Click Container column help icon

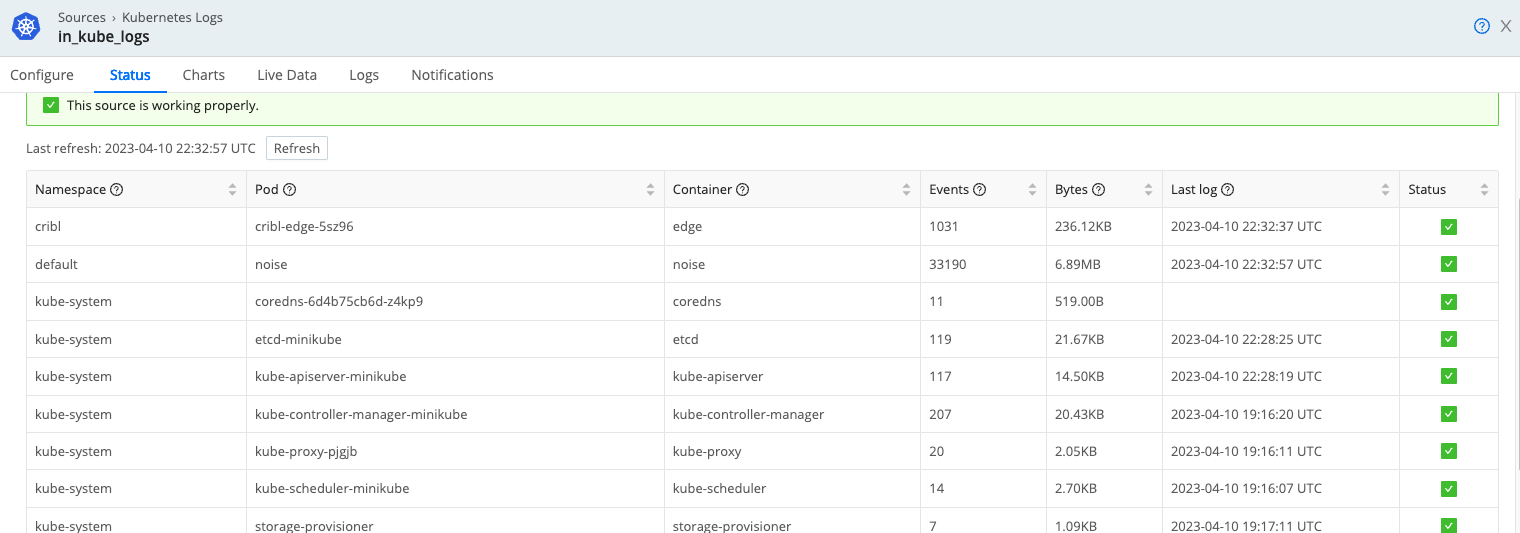tap(743, 190)
